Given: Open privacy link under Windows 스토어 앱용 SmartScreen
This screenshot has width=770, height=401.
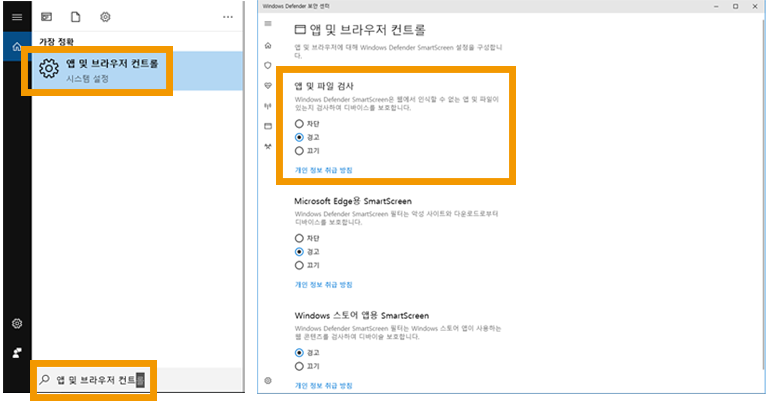Looking at the screenshot, I should tap(324, 386).
